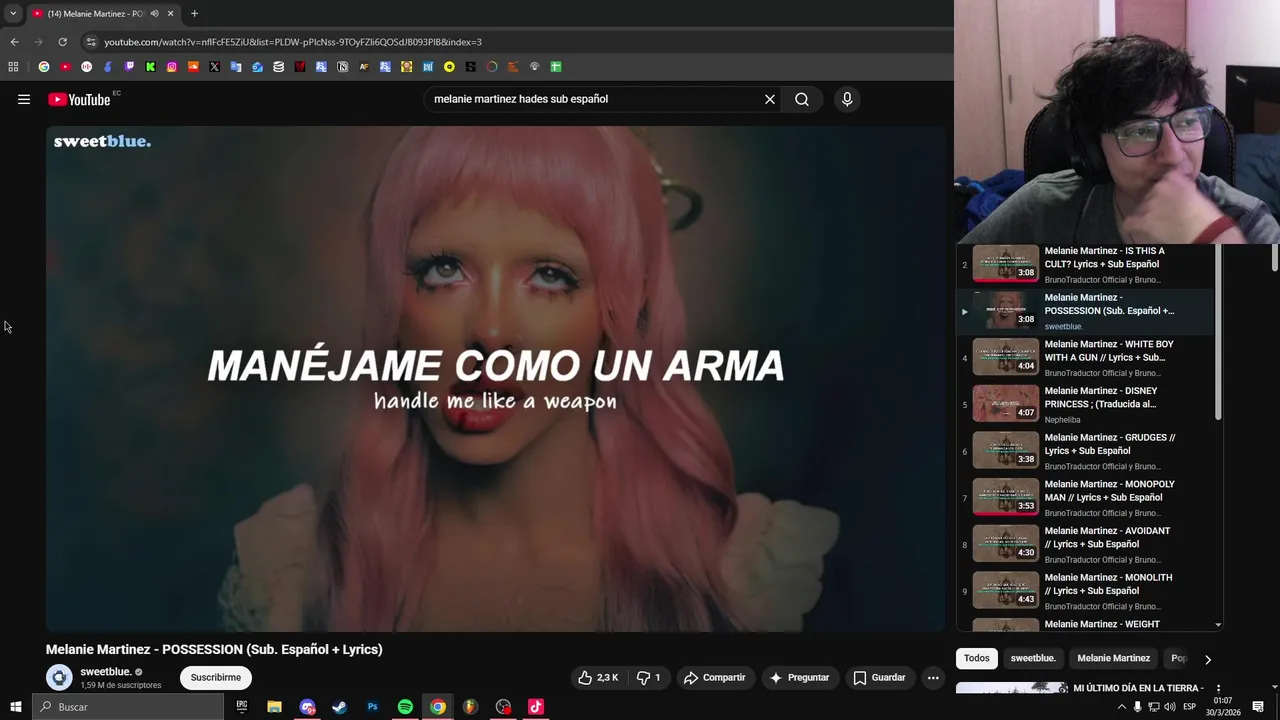Open the three-dot more actions menu

coord(933,677)
